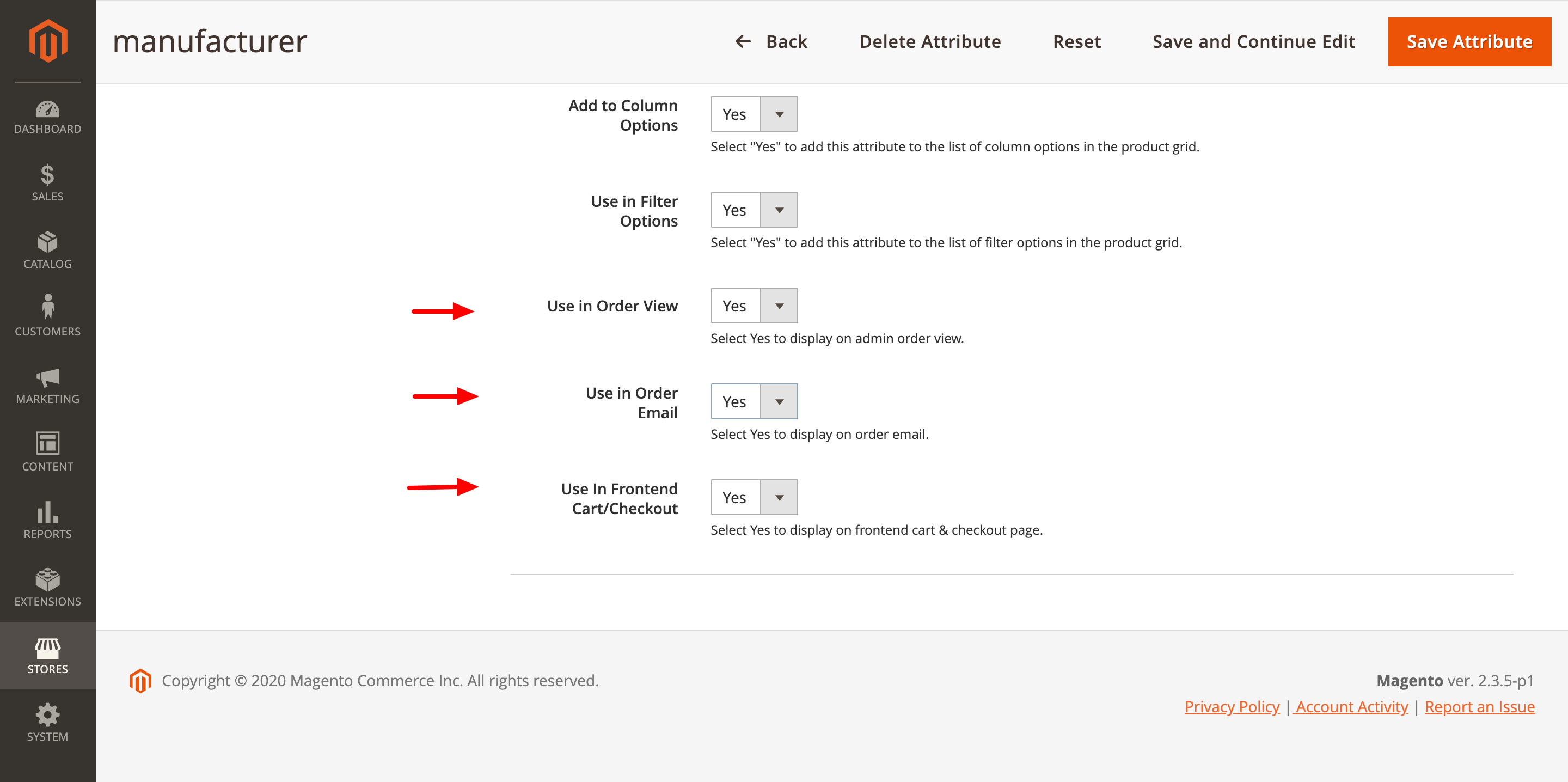Click the REPORTS menu label
Image resolution: width=1568 pixels, height=782 pixels.
pyautogui.click(x=47, y=535)
